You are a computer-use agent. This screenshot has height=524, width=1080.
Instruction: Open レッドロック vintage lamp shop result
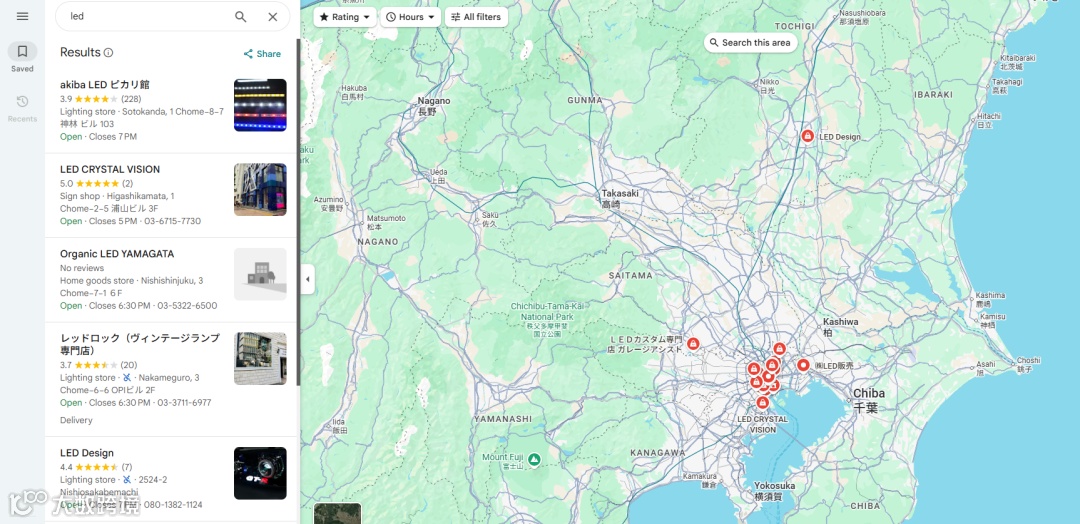(x=172, y=379)
